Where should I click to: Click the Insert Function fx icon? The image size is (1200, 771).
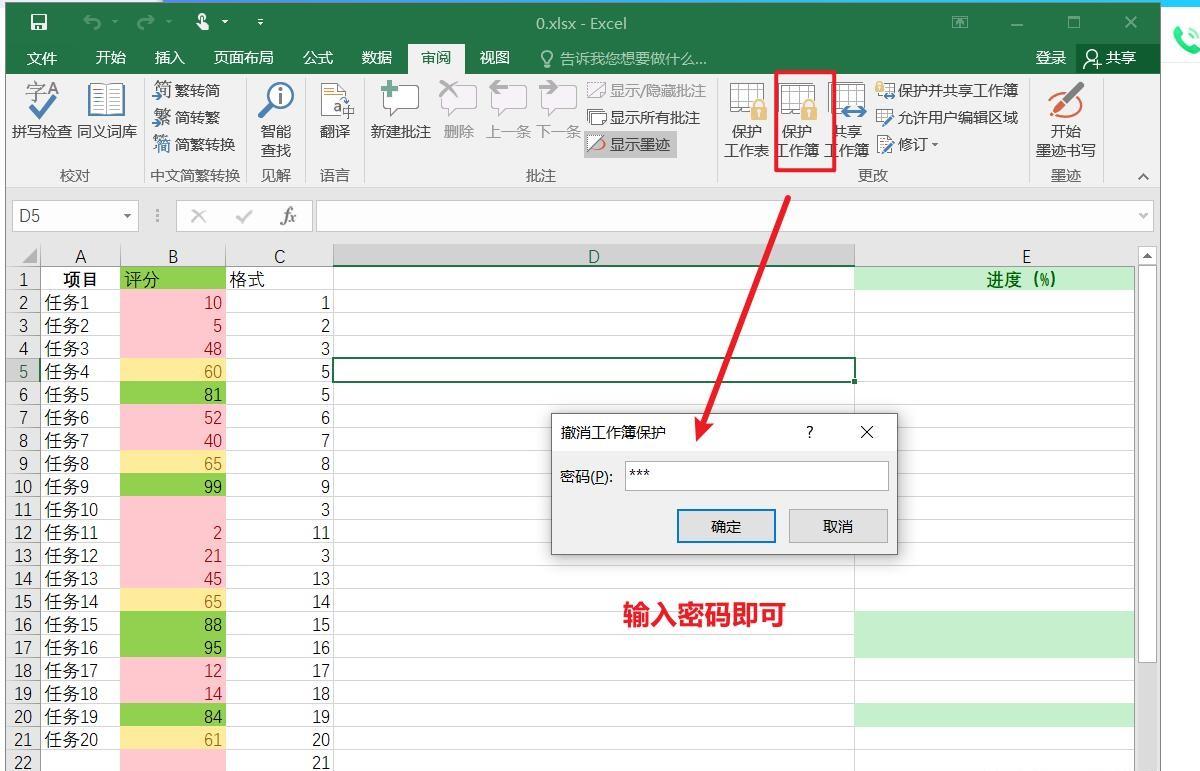coord(288,216)
